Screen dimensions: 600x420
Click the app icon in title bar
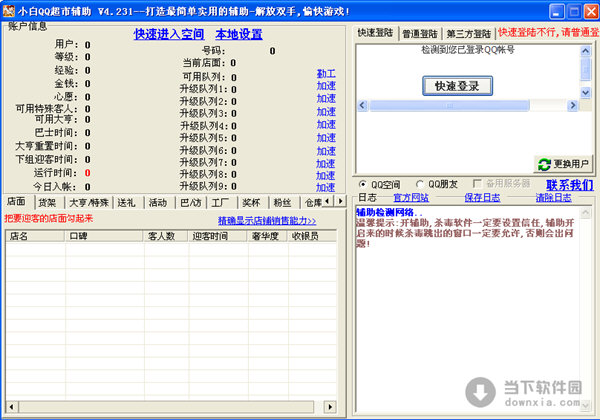click(9, 10)
